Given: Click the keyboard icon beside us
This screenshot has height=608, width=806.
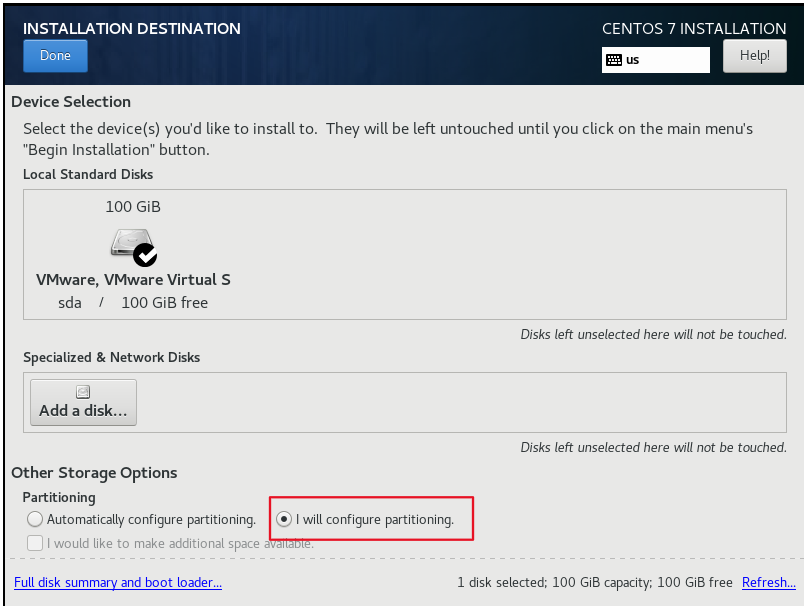Looking at the screenshot, I should pos(613,60).
